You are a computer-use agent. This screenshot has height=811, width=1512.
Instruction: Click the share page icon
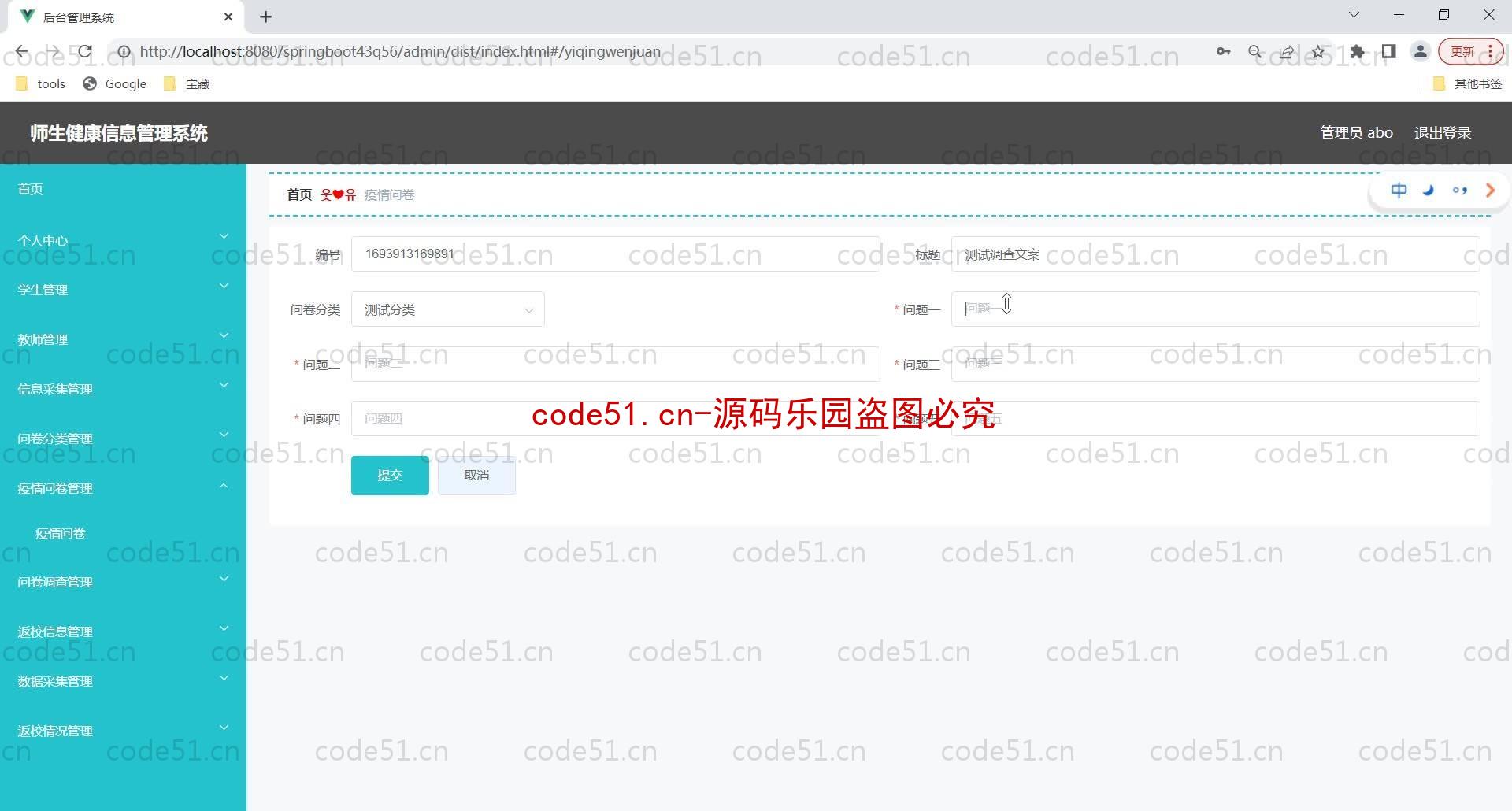[1287, 52]
